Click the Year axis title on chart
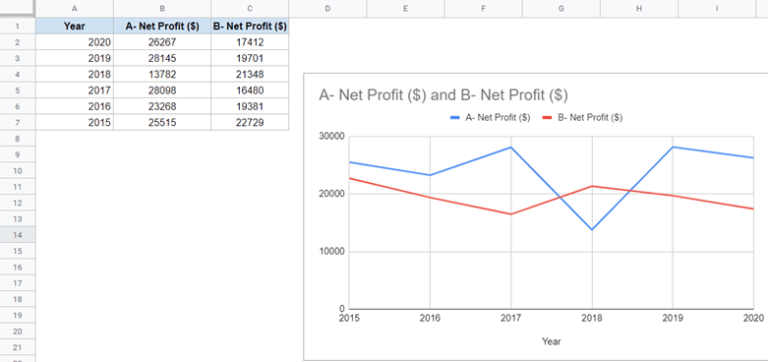Screen dimensions: 768x362 click(551, 341)
